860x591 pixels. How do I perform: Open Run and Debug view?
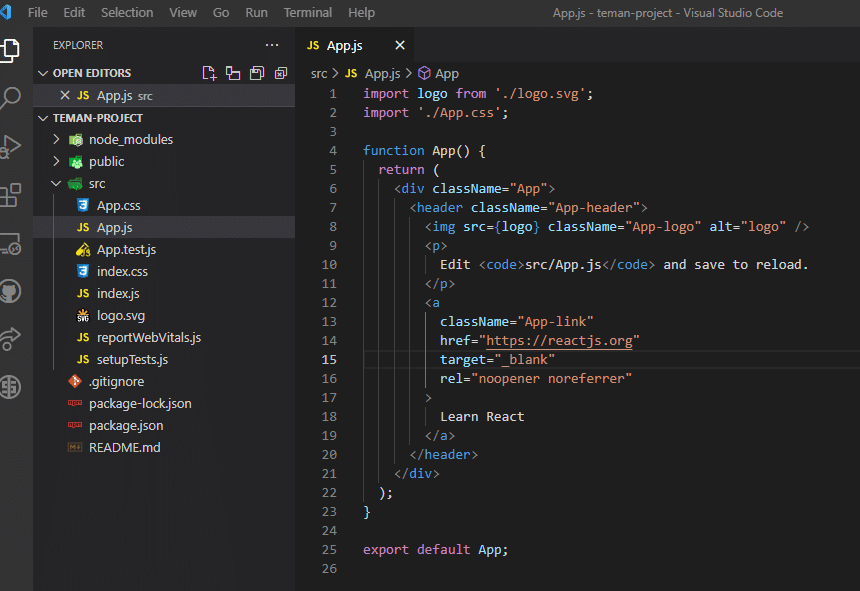(x=11, y=146)
